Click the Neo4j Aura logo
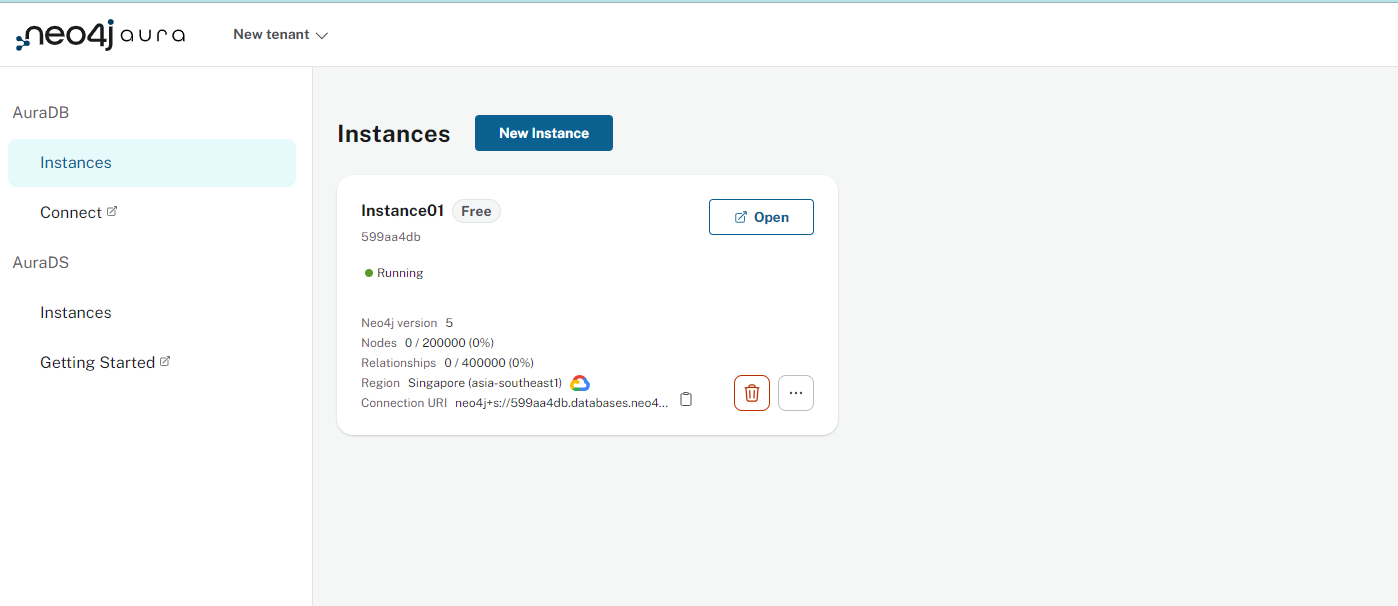Viewport: 1398px width, 606px height. coord(100,33)
